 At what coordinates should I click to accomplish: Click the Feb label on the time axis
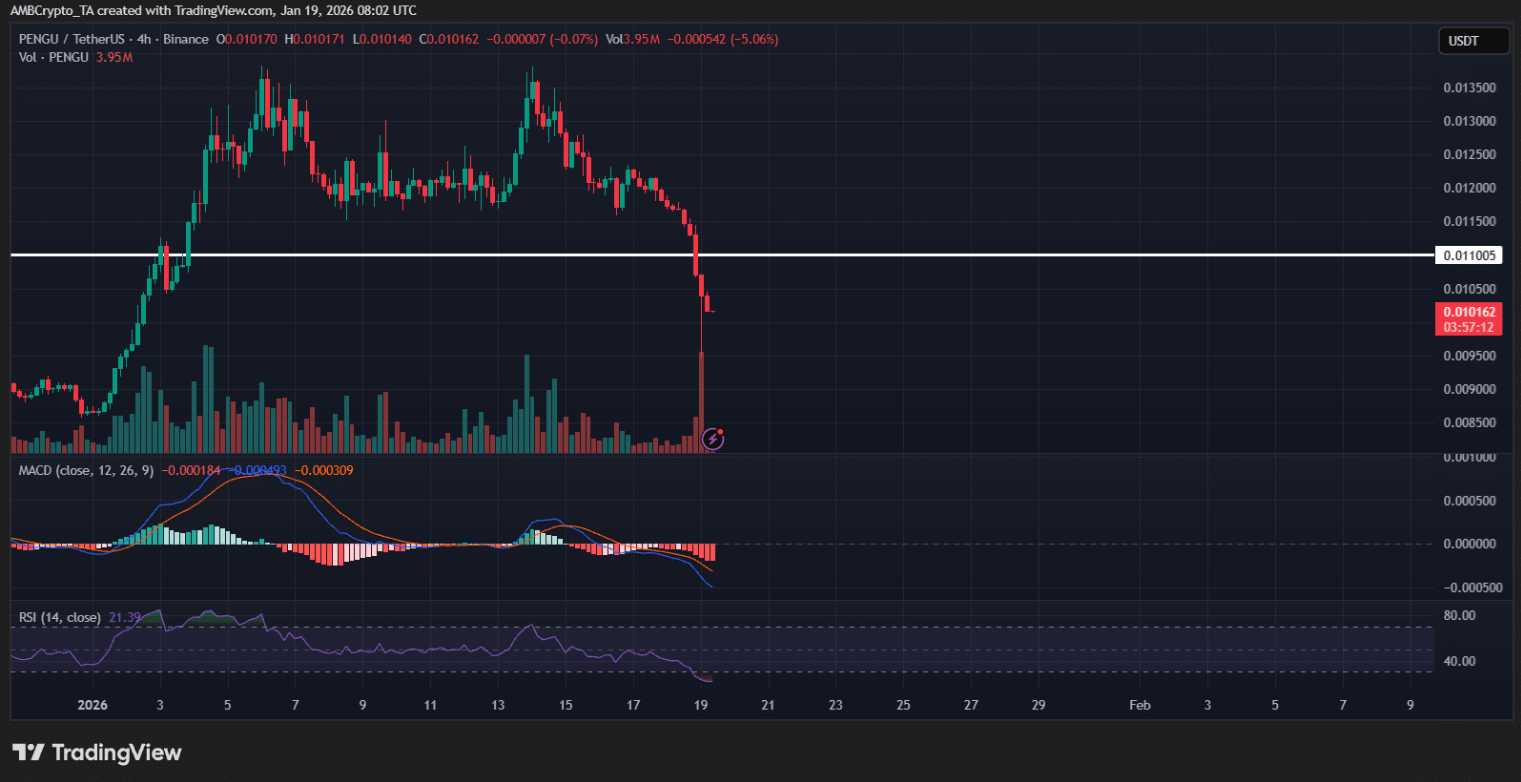(x=1139, y=705)
